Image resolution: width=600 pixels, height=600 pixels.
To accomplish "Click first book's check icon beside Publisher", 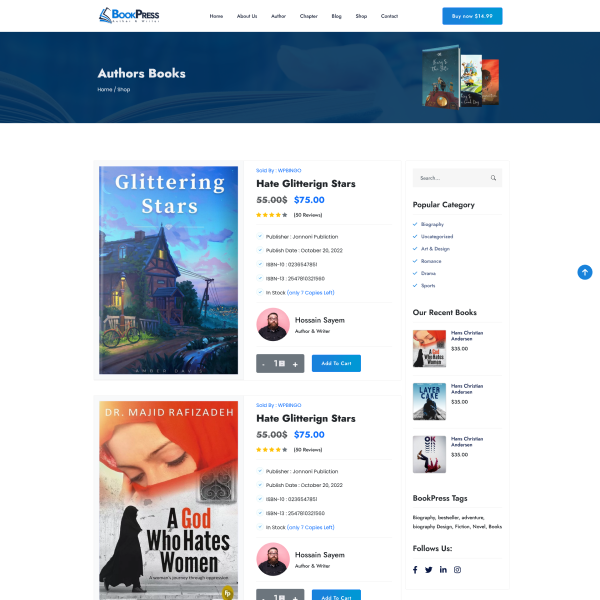I will [260, 236].
